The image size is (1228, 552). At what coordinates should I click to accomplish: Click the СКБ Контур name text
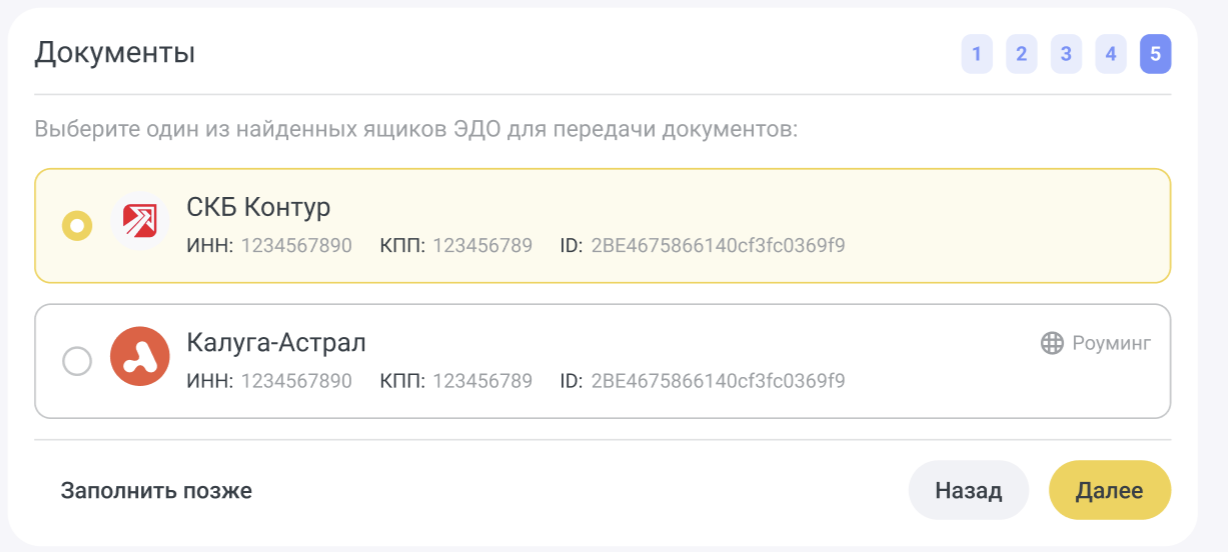click(258, 207)
